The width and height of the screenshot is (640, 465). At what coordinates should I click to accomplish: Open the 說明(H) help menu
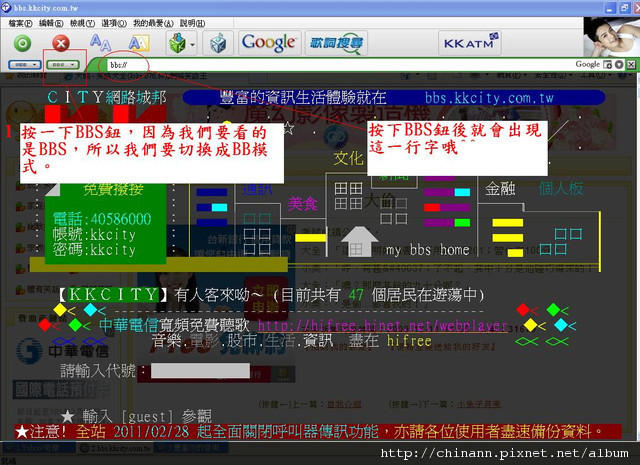(x=192, y=23)
